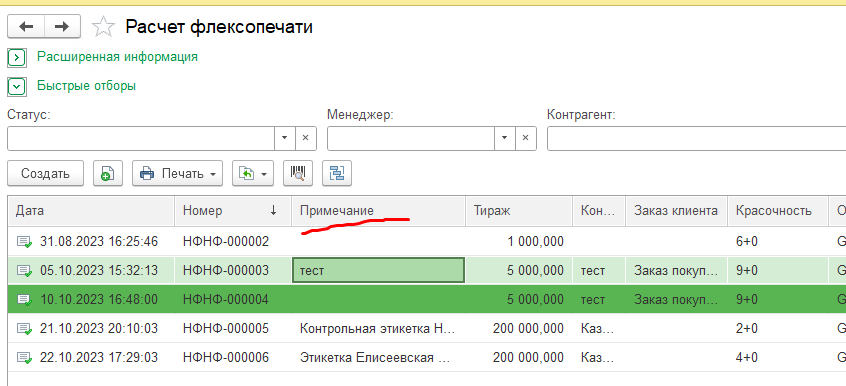This screenshot has width=846, height=386.
Task: Click document icon of НФНФ-000003 row
Action: 24,270
